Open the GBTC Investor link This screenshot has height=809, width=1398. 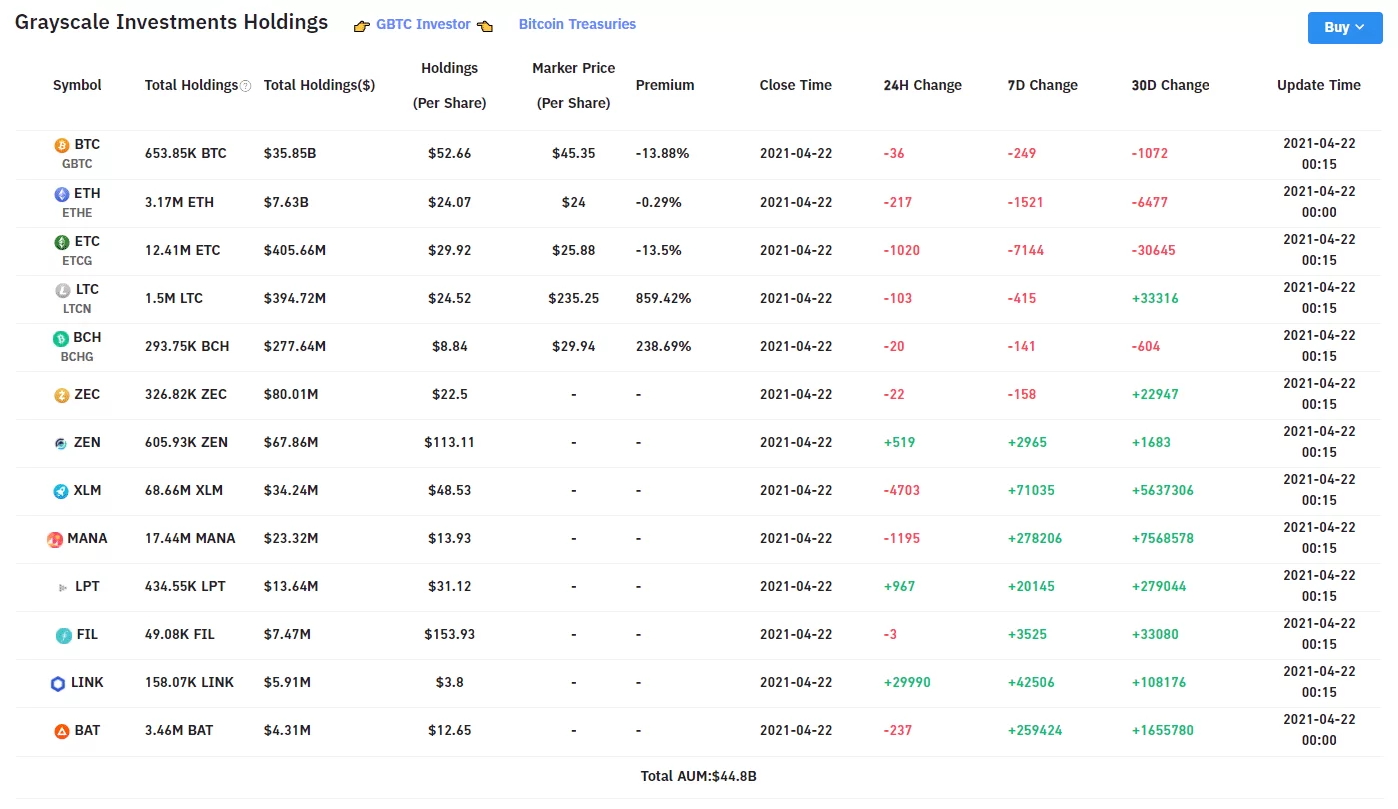tap(423, 25)
